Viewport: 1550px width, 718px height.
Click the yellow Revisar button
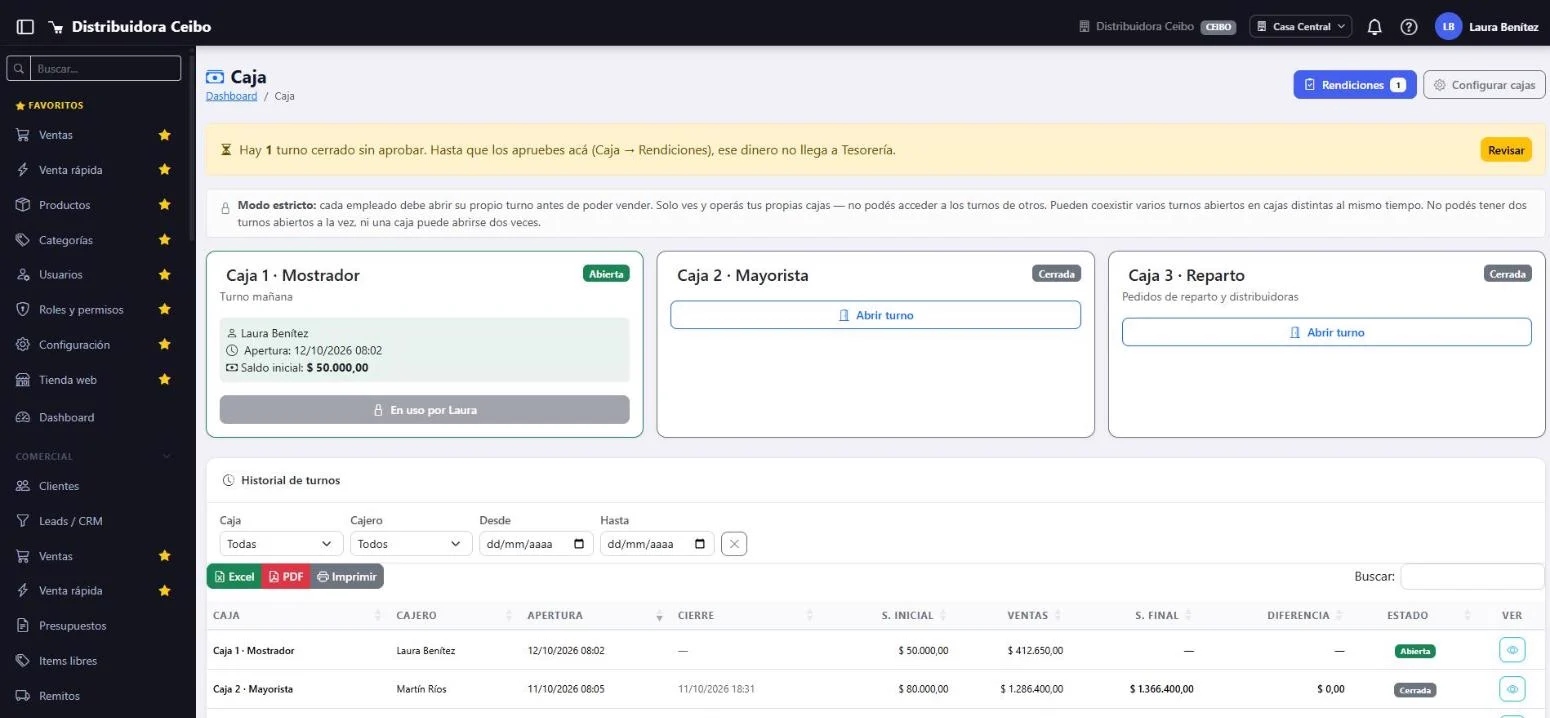1506,150
